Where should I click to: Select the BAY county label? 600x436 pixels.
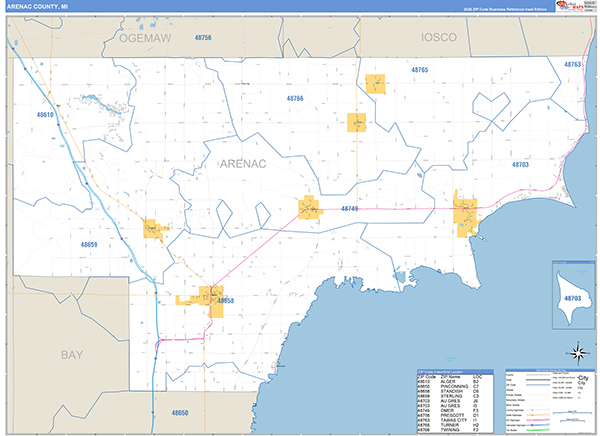point(71,355)
